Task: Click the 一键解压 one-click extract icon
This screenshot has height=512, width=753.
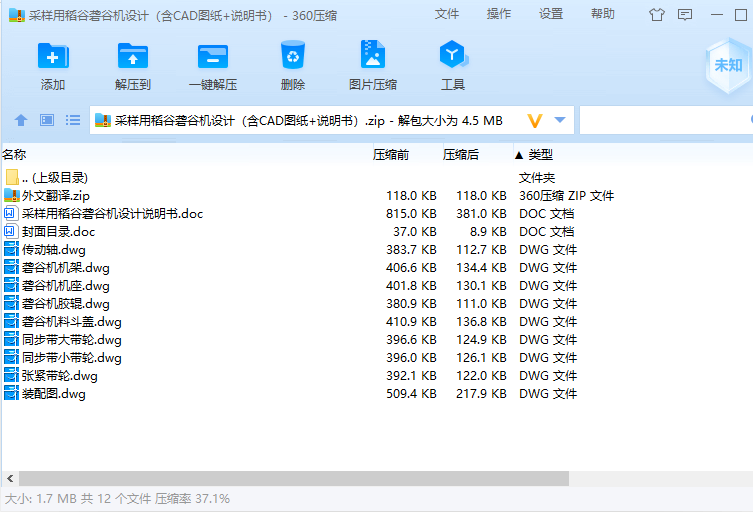Action: pyautogui.click(x=213, y=56)
